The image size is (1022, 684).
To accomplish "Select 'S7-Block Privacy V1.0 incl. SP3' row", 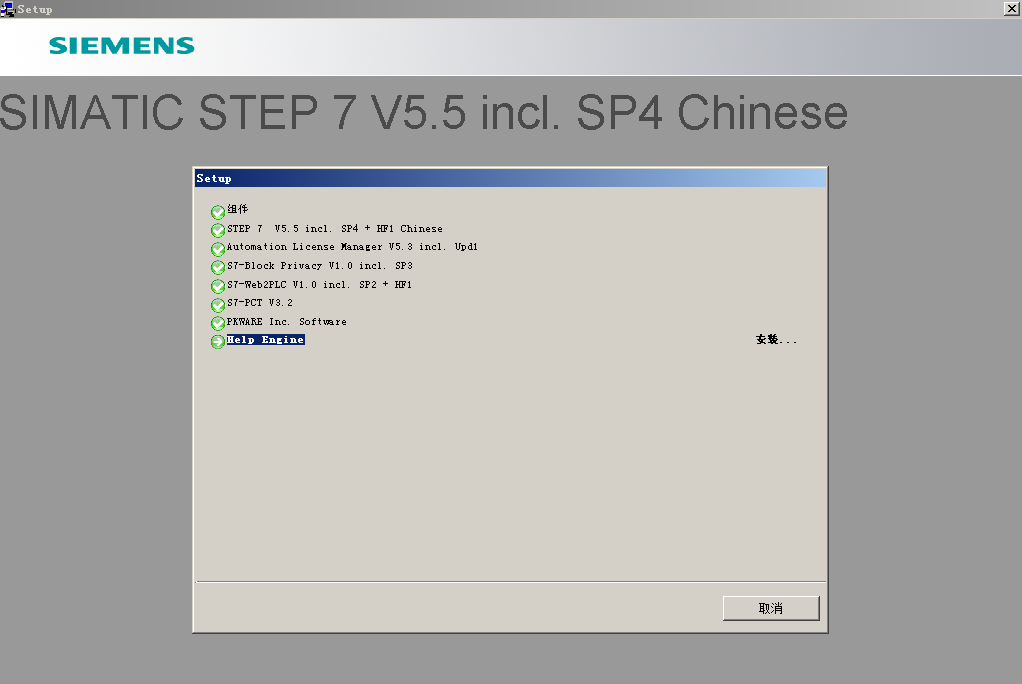I will [319, 266].
